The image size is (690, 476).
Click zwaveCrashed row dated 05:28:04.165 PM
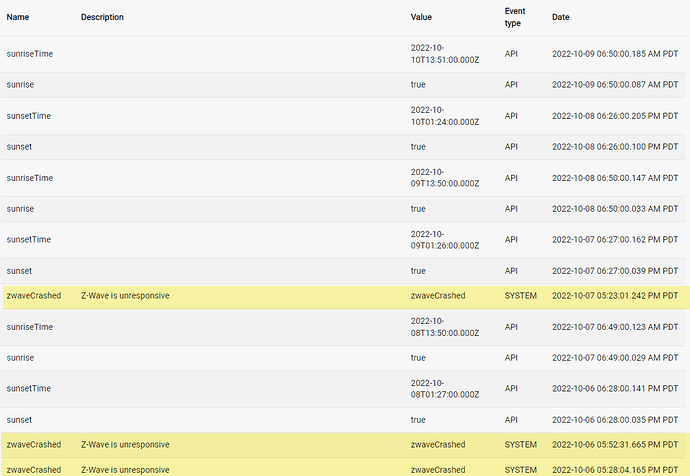pos(345,468)
